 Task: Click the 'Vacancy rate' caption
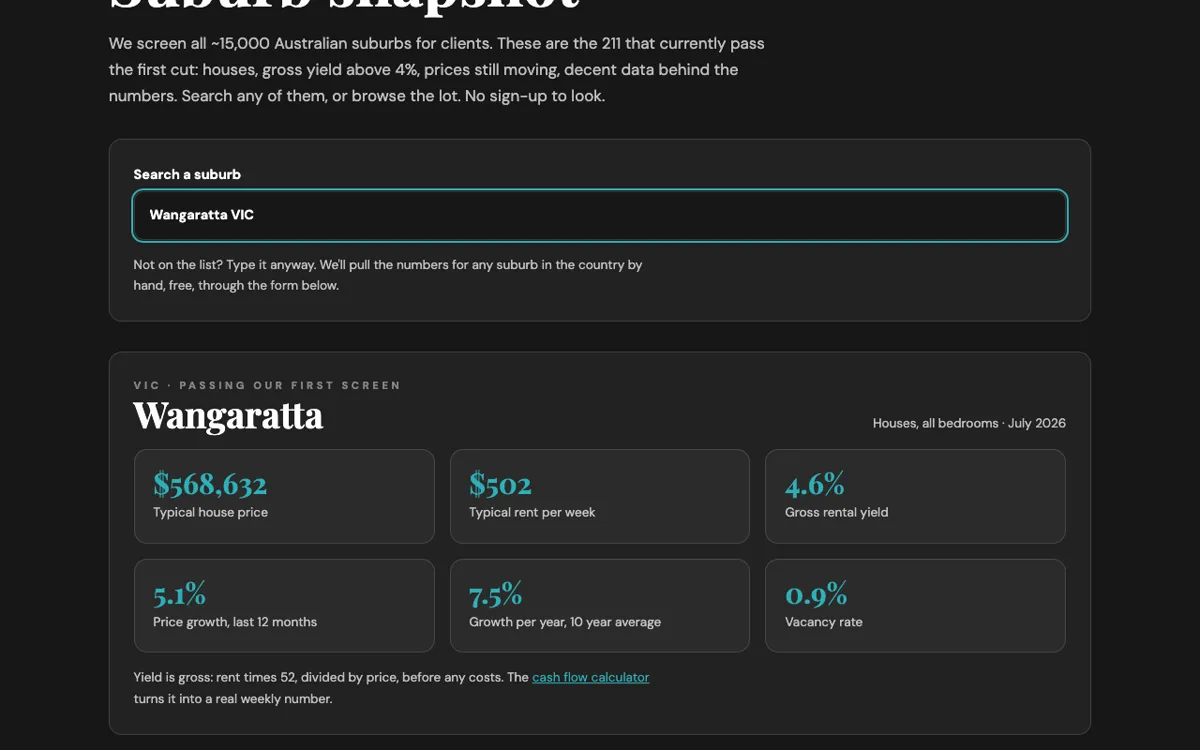pos(823,622)
